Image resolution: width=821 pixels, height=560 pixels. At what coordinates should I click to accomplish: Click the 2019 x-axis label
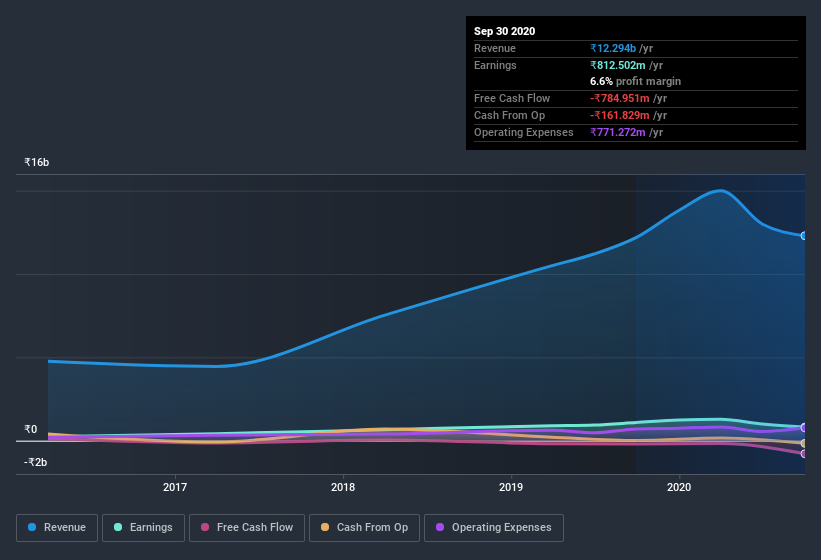coord(511,487)
